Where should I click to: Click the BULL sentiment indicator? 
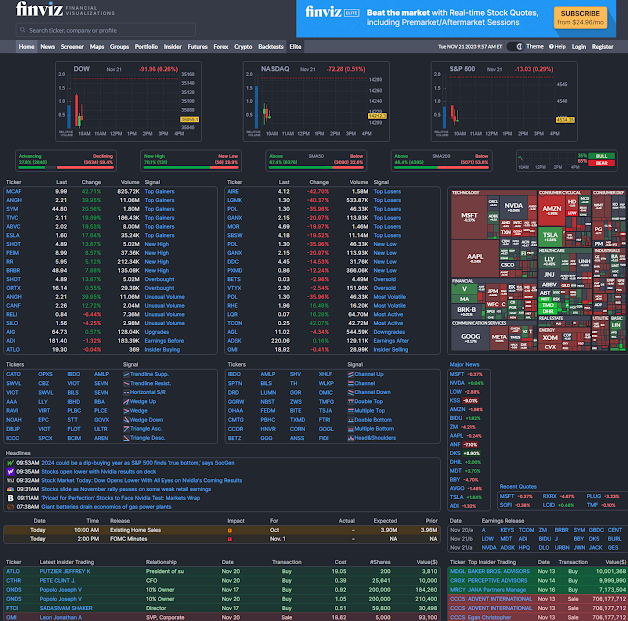point(602,156)
